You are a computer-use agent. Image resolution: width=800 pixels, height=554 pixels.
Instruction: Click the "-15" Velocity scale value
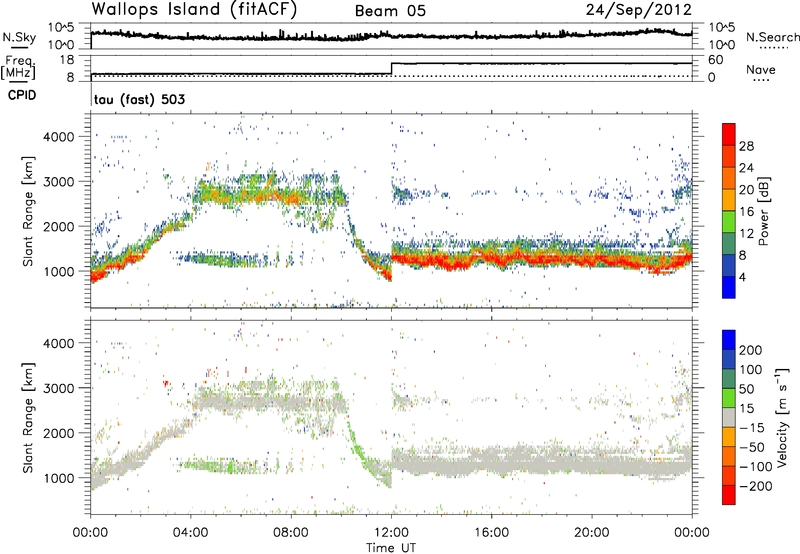[752, 427]
